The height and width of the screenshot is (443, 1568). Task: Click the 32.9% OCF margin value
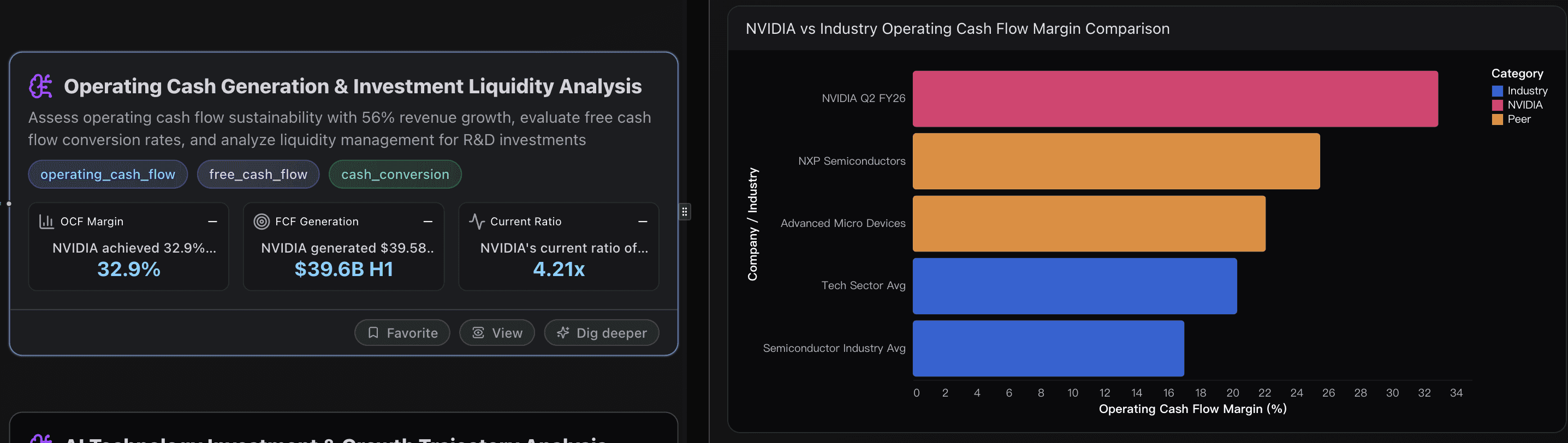click(x=129, y=269)
